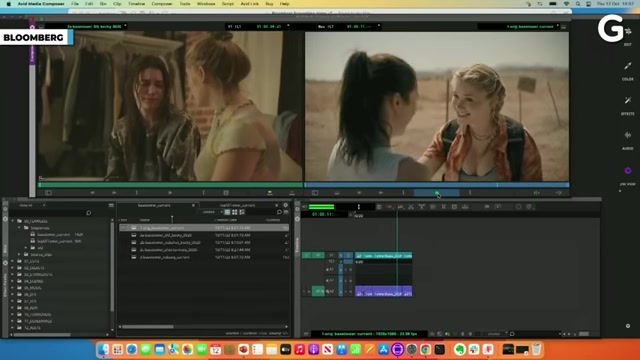Open the Composer menu
Image resolution: width=640 pixels, height=360 pixels.
[162, 4]
